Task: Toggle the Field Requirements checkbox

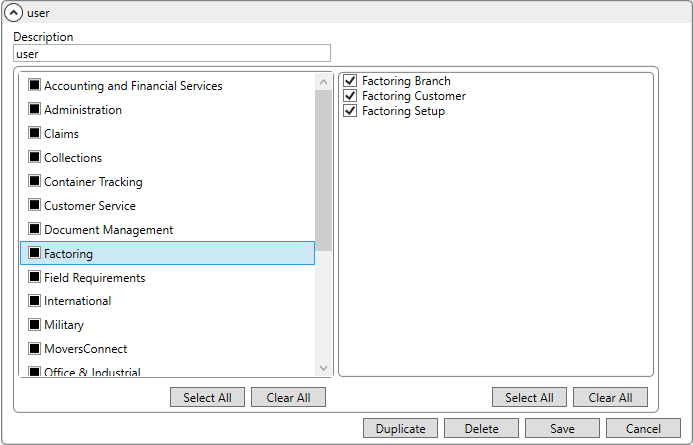Action: [x=34, y=277]
